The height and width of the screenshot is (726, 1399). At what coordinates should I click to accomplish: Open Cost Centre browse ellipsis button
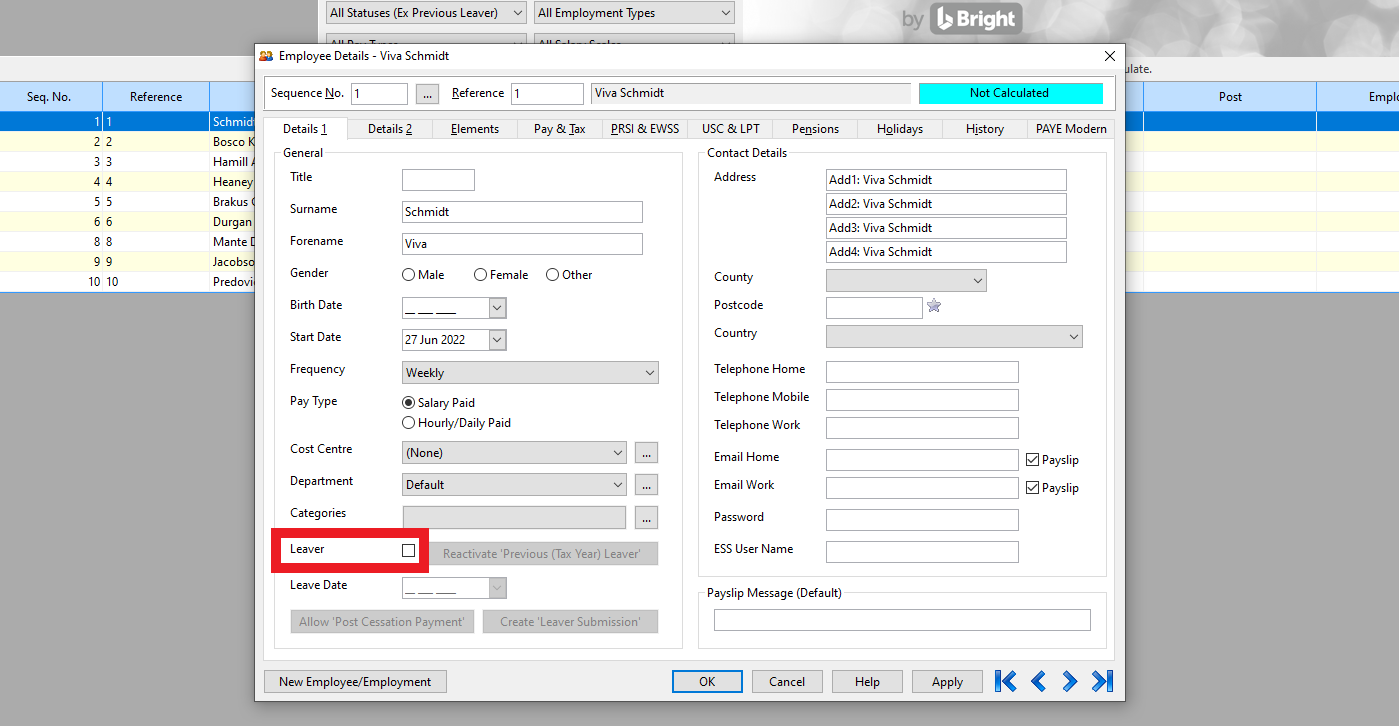(647, 453)
